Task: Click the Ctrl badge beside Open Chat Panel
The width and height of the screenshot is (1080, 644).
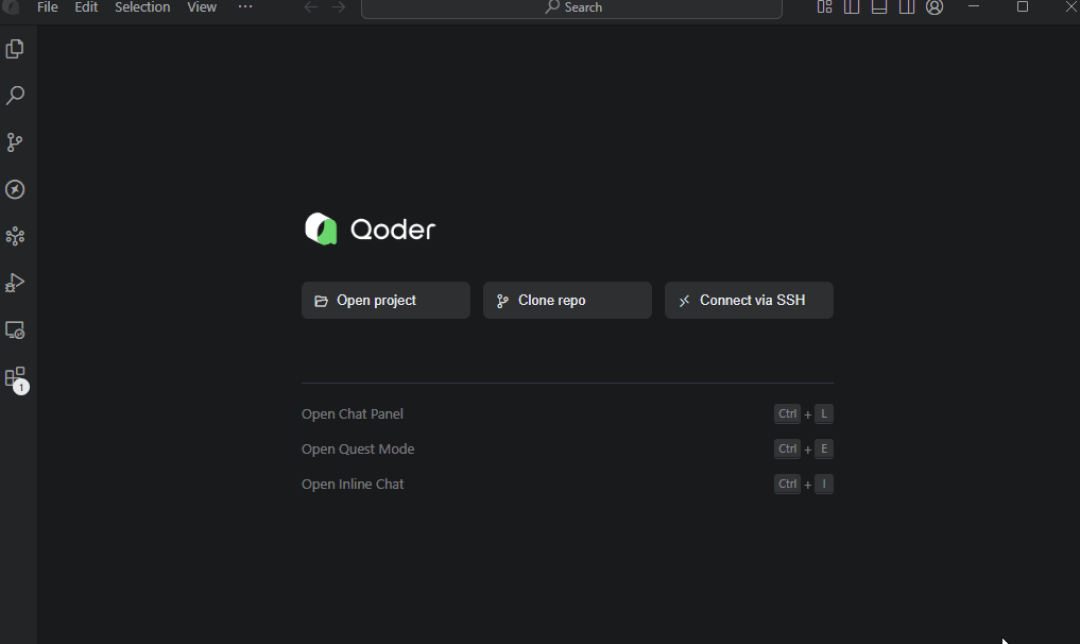Action: 787,414
